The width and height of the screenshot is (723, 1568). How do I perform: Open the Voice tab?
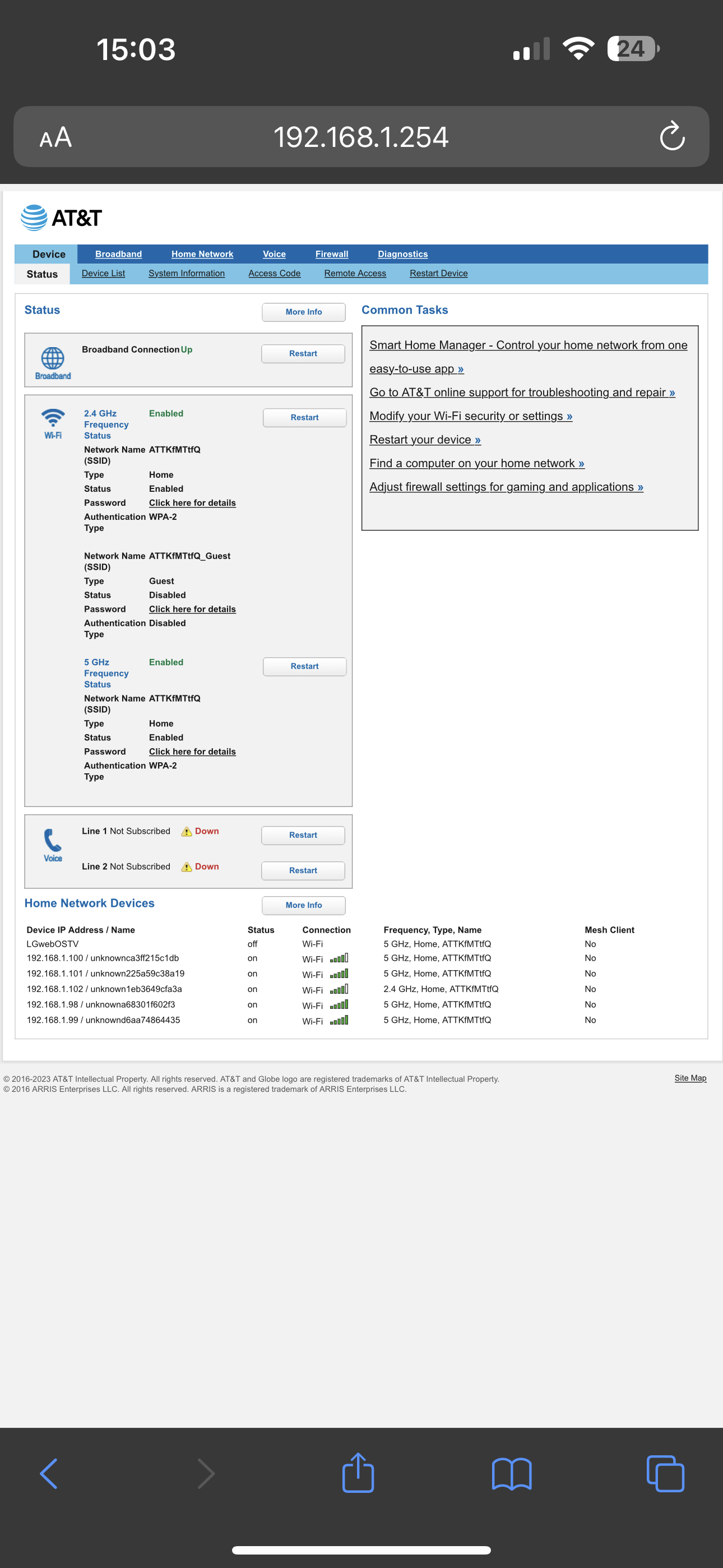tap(274, 255)
